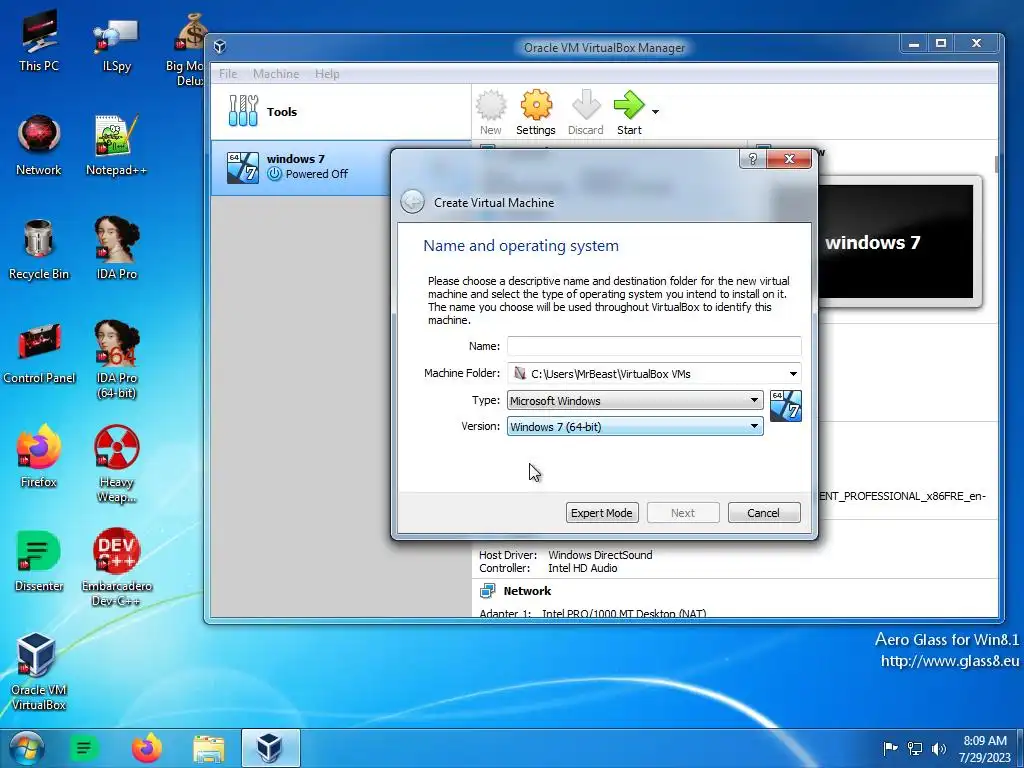Select the Firefox desktop shortcut
The height and width of the screenshot is (768, 1024).
click(39, 456)
